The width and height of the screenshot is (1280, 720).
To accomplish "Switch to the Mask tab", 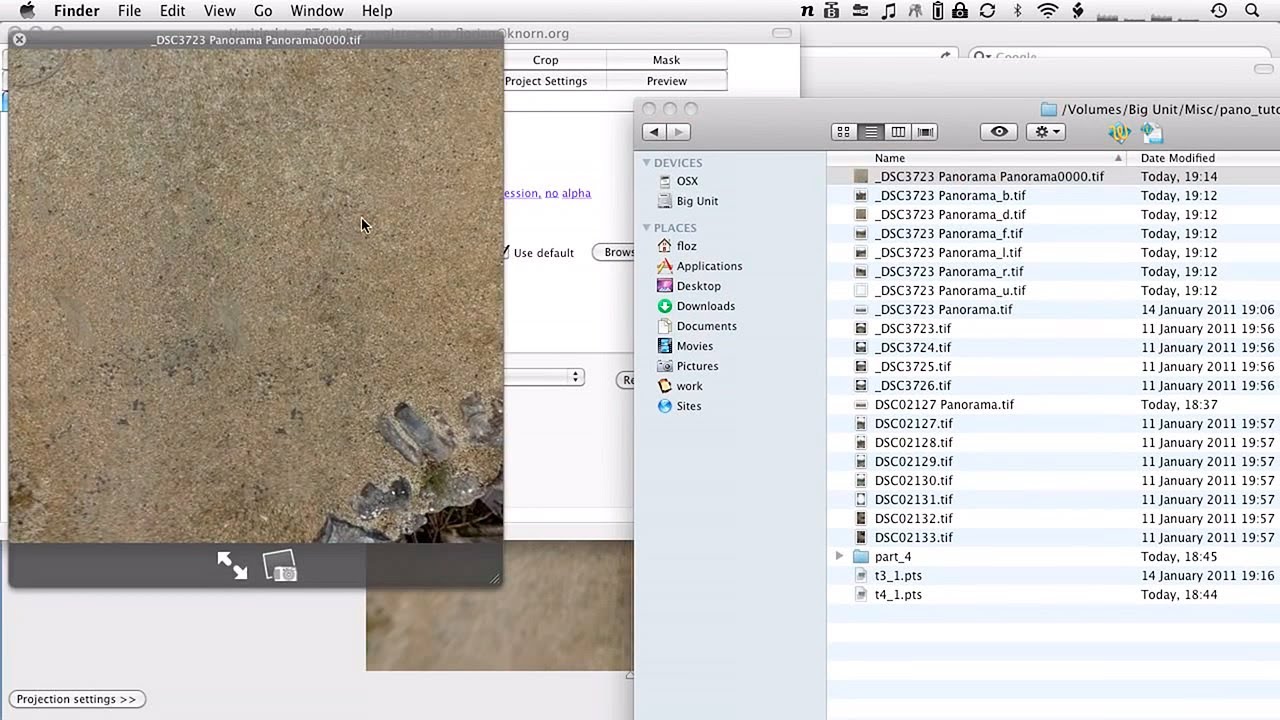I will (x=666, y=60).
